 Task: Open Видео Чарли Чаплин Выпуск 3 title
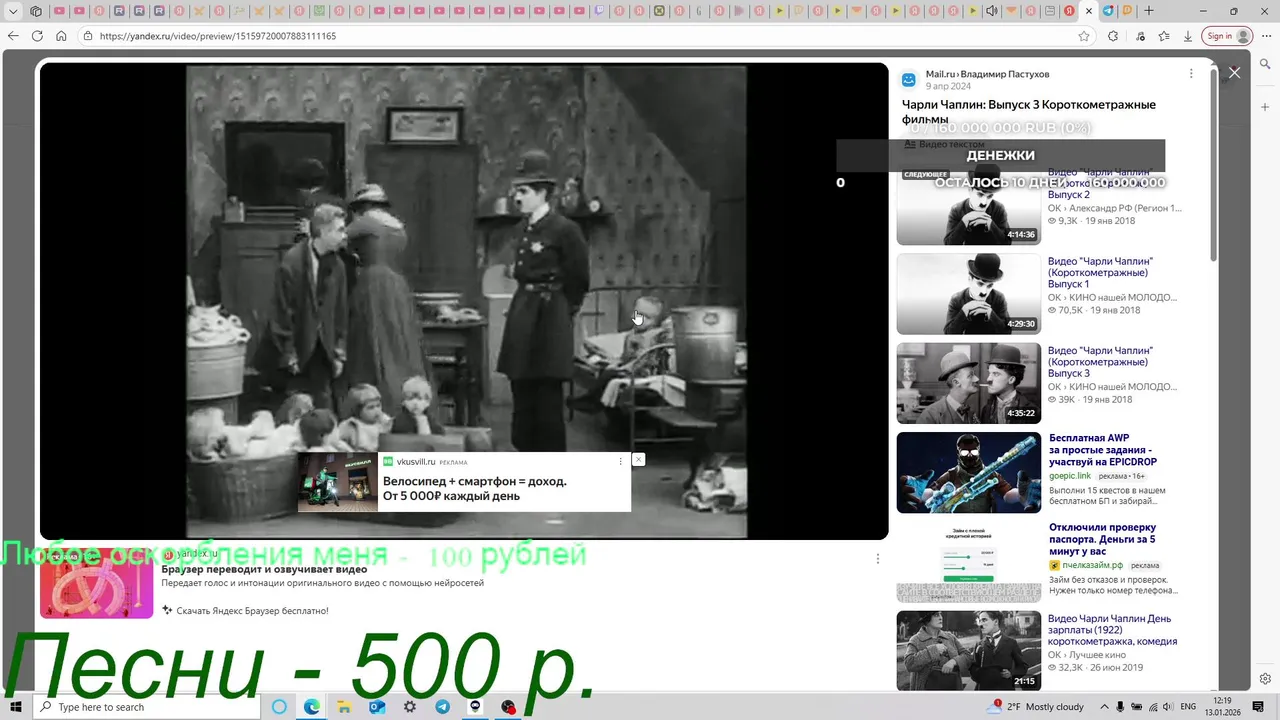coord(1100,362)
